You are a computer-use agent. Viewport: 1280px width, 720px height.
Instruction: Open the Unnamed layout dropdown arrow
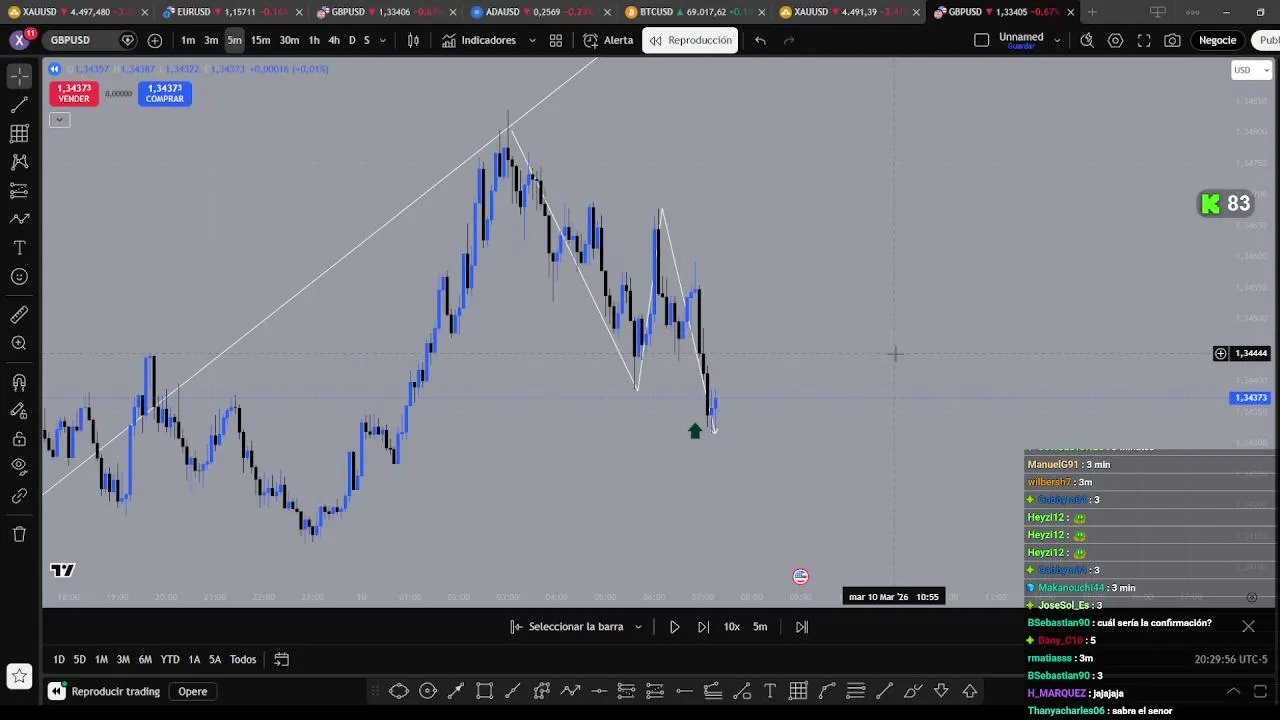[x=1057, y=41]
